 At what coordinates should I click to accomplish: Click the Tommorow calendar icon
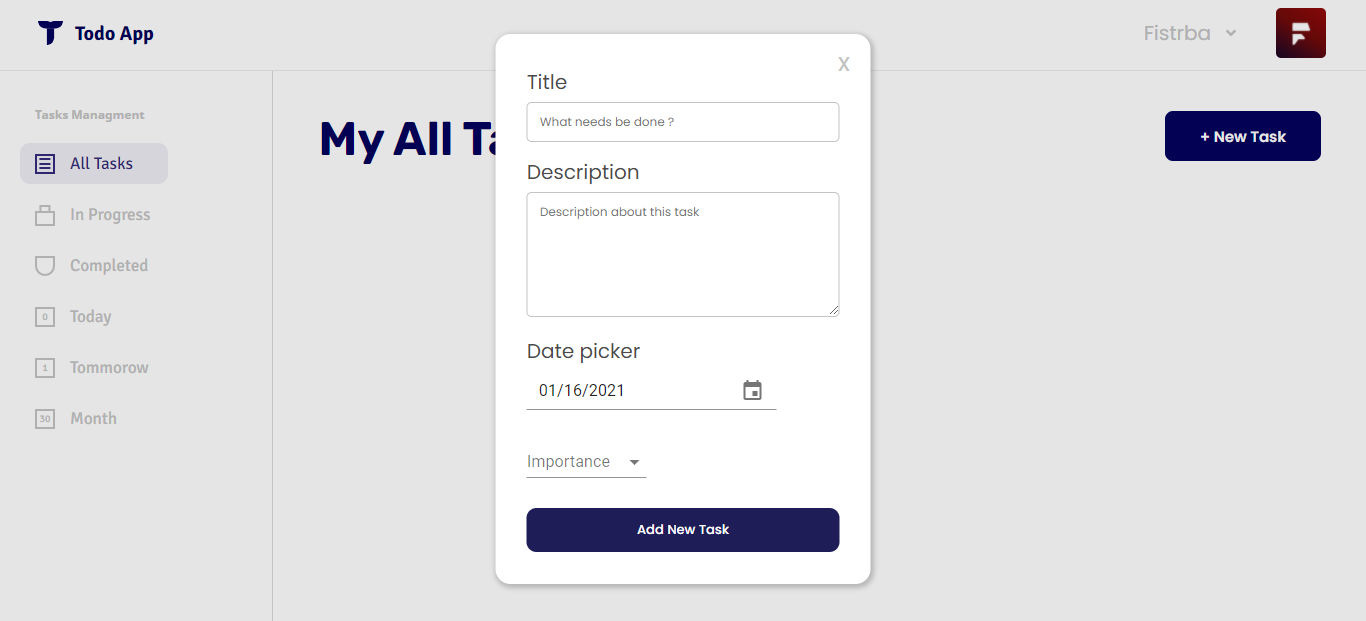click(x=45, y=368)
